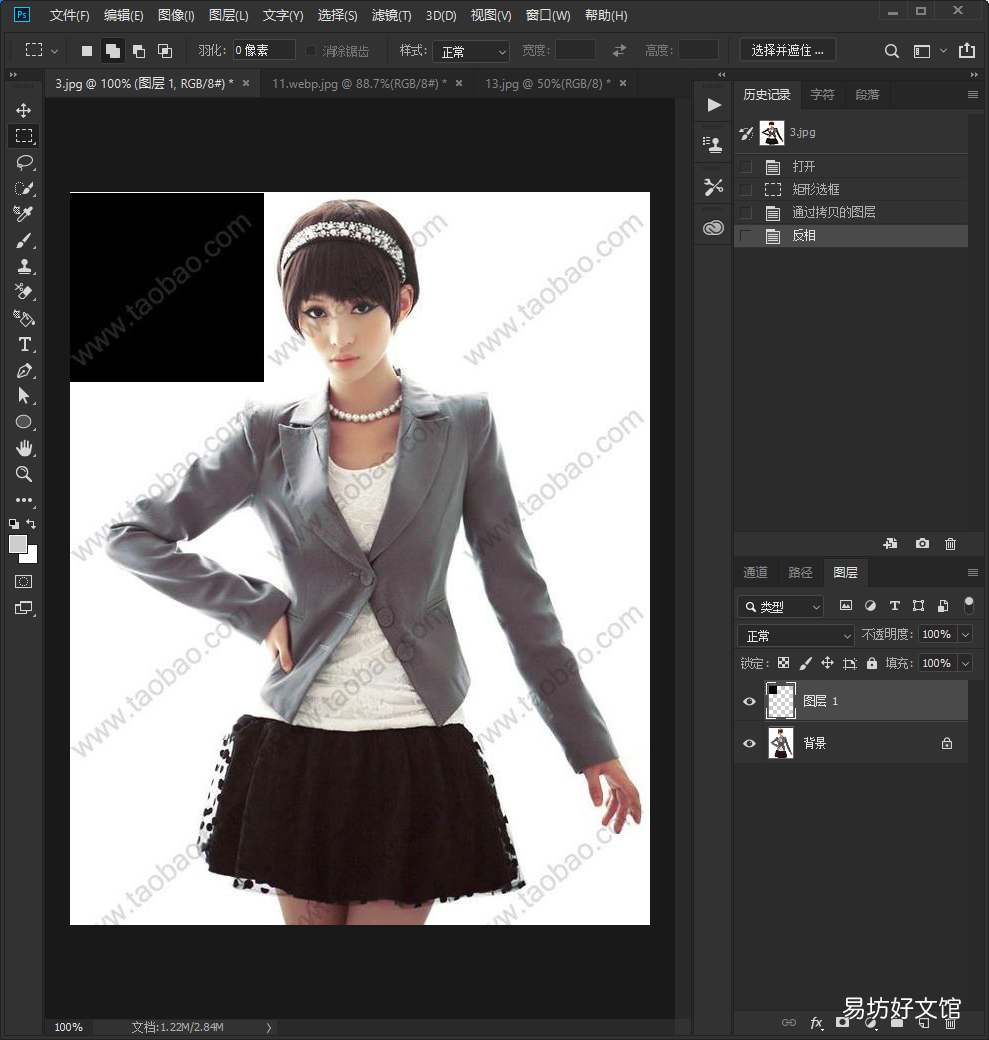
Task: Pick the Hand tool
Action: (x=24, y=449)
